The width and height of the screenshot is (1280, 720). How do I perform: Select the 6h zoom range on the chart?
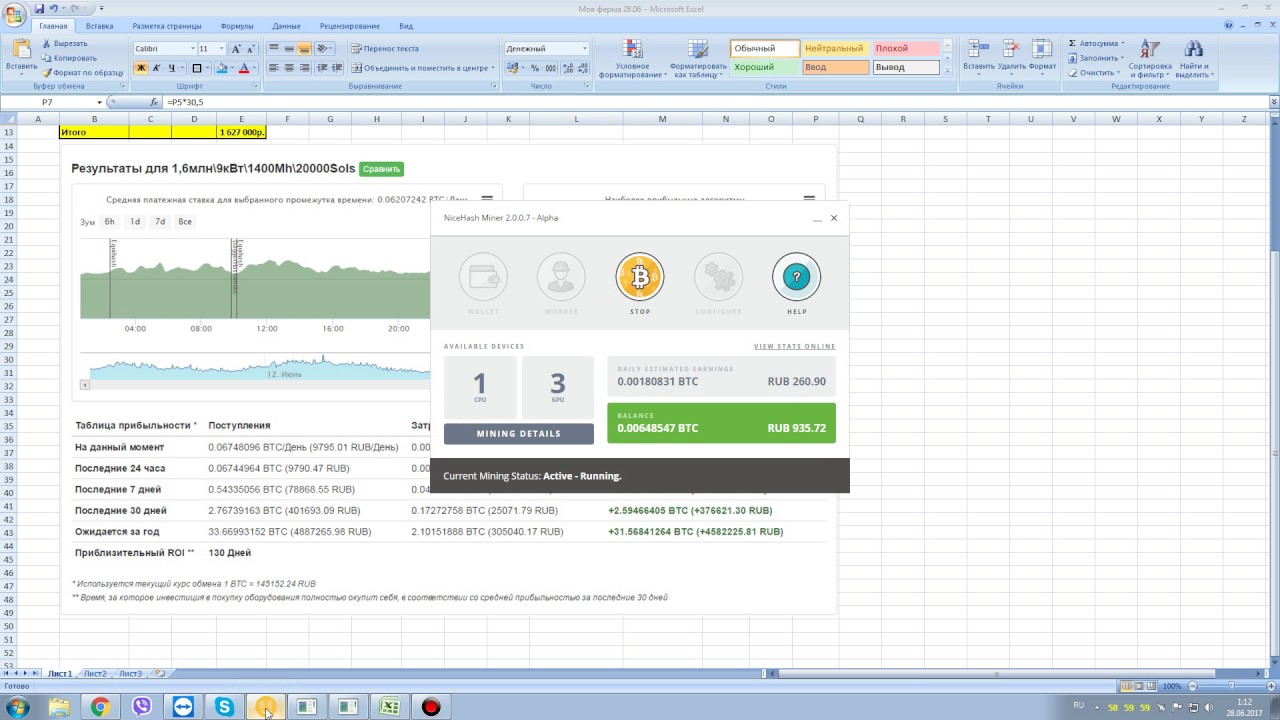click(x=110, y=222)
